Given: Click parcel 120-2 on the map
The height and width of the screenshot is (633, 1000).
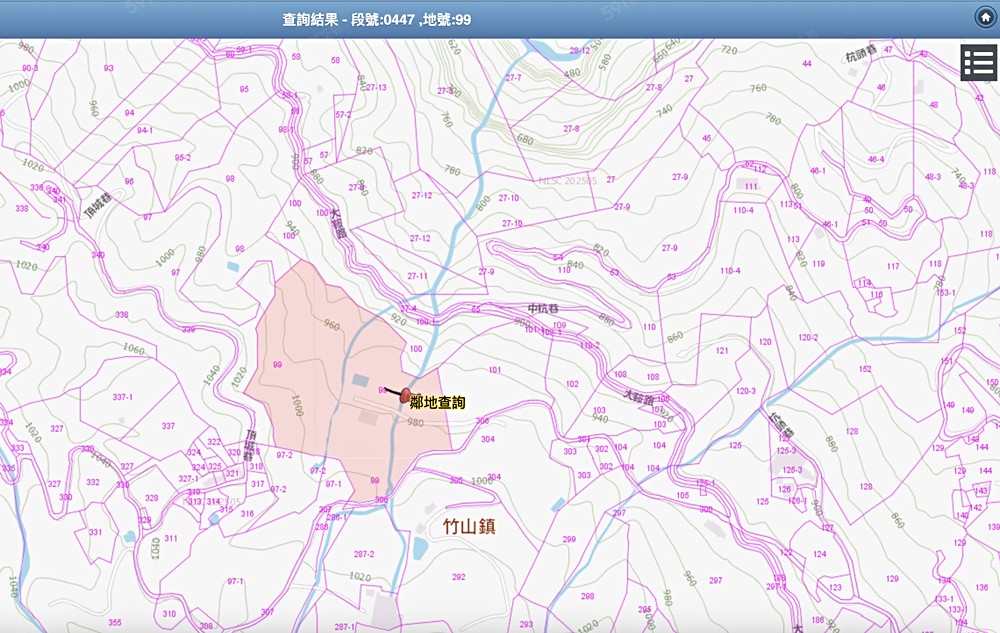Looking at the screenshot, I should coord(807,337).
